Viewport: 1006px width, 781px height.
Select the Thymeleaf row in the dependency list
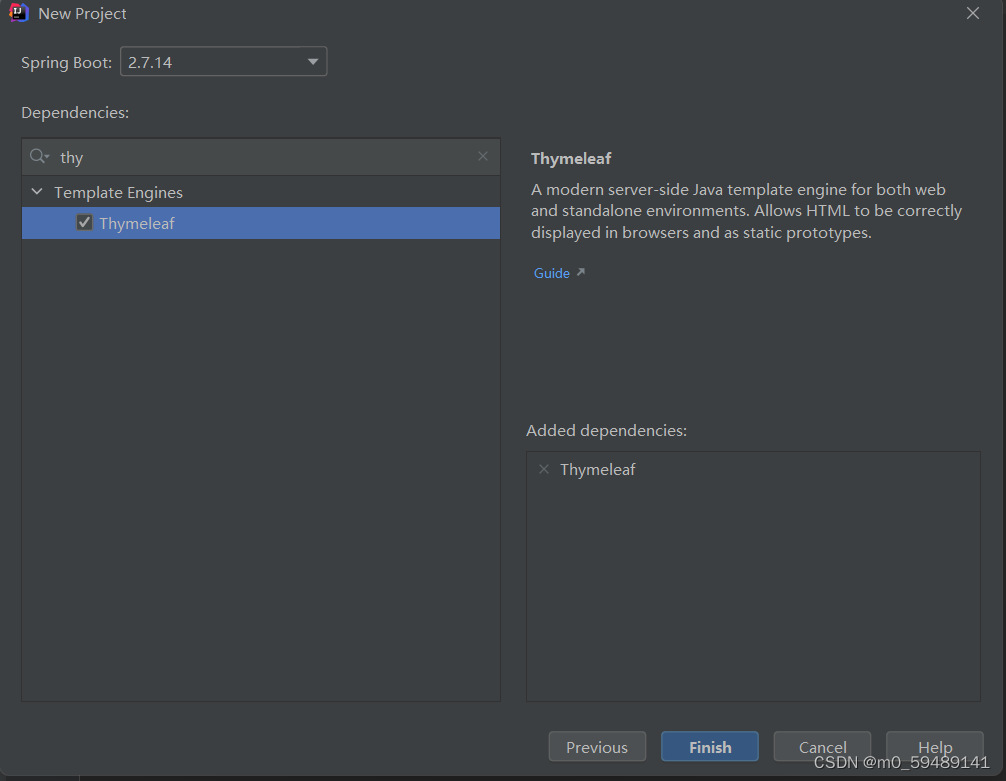click(x=260, y=223)
